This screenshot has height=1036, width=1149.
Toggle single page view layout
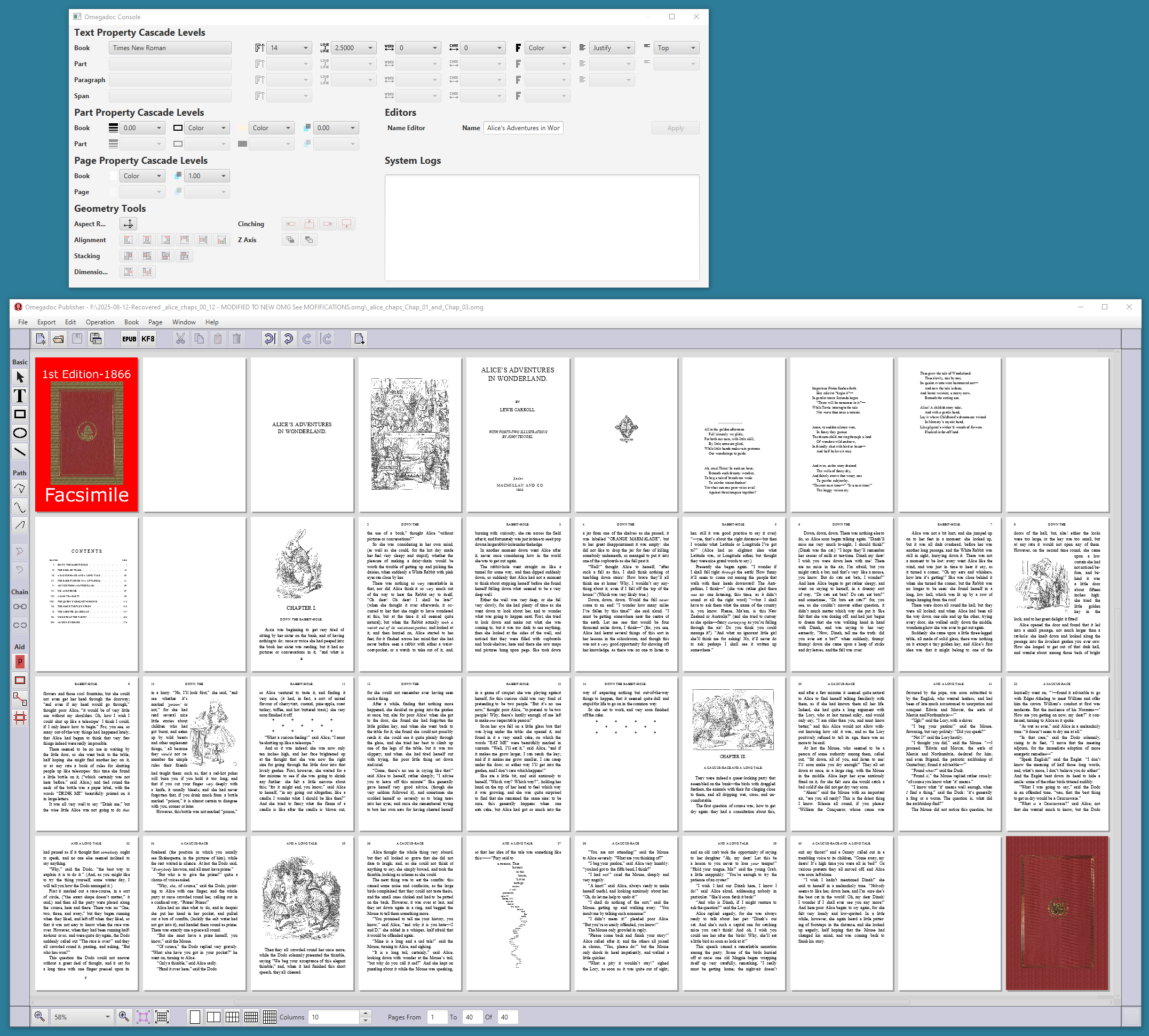[x=195, y=1017]
